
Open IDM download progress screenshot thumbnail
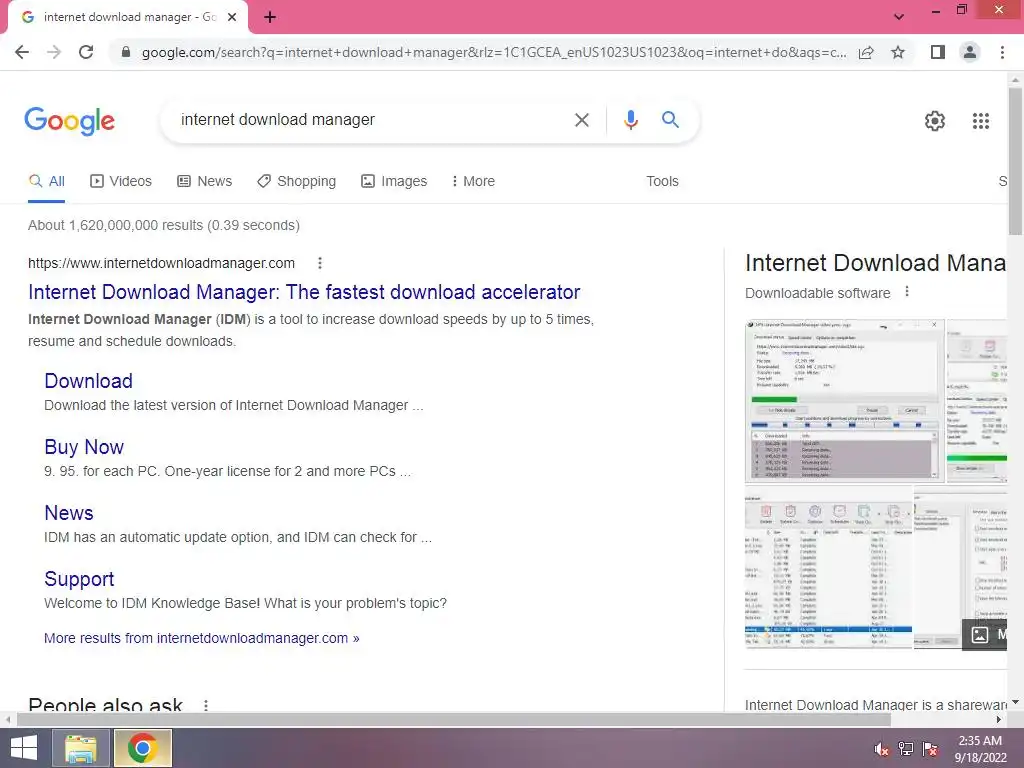844,400
